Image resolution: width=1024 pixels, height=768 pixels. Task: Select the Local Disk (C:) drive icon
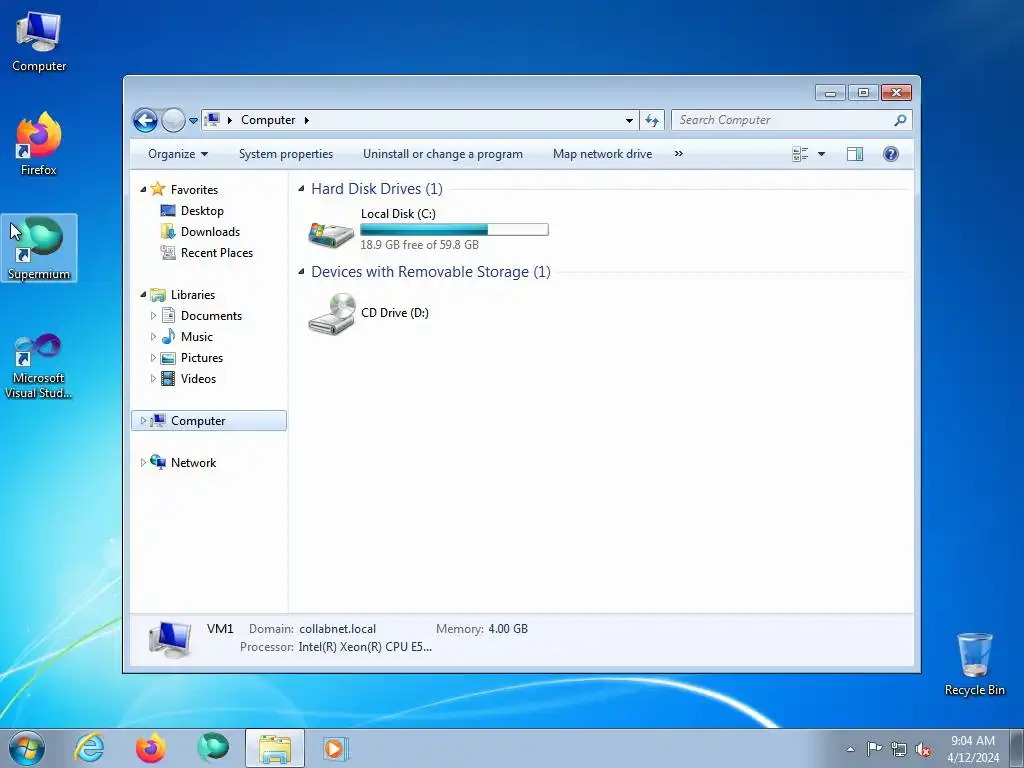331,233
